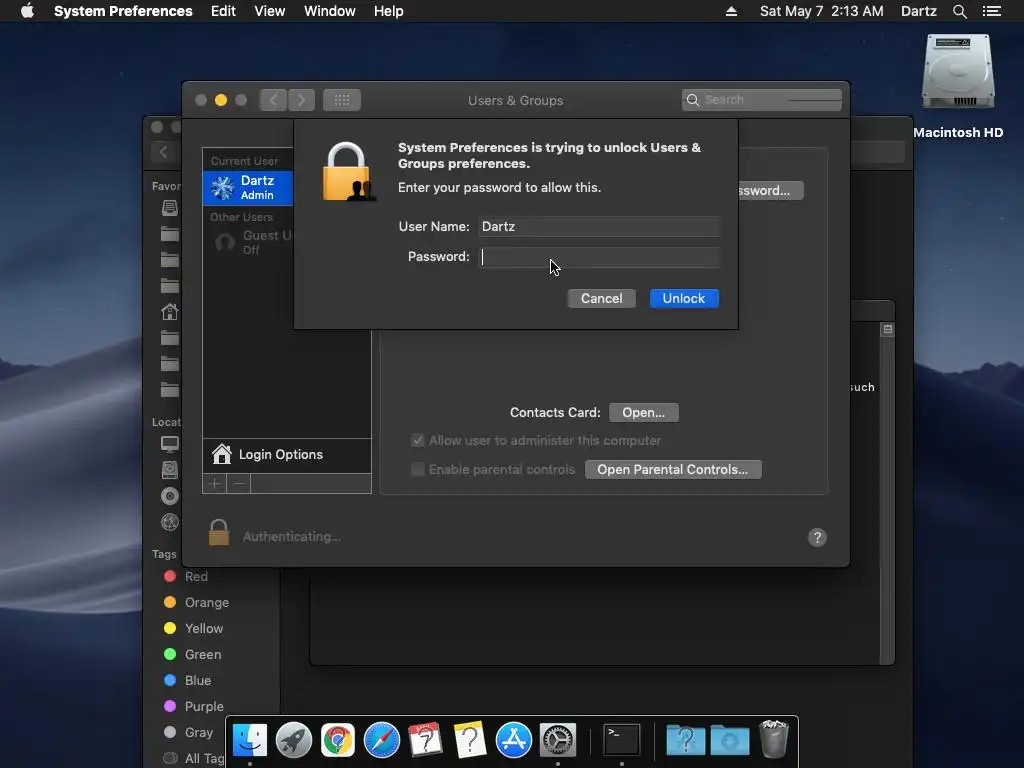Open the Notification Center list icon

coord(992,11)
